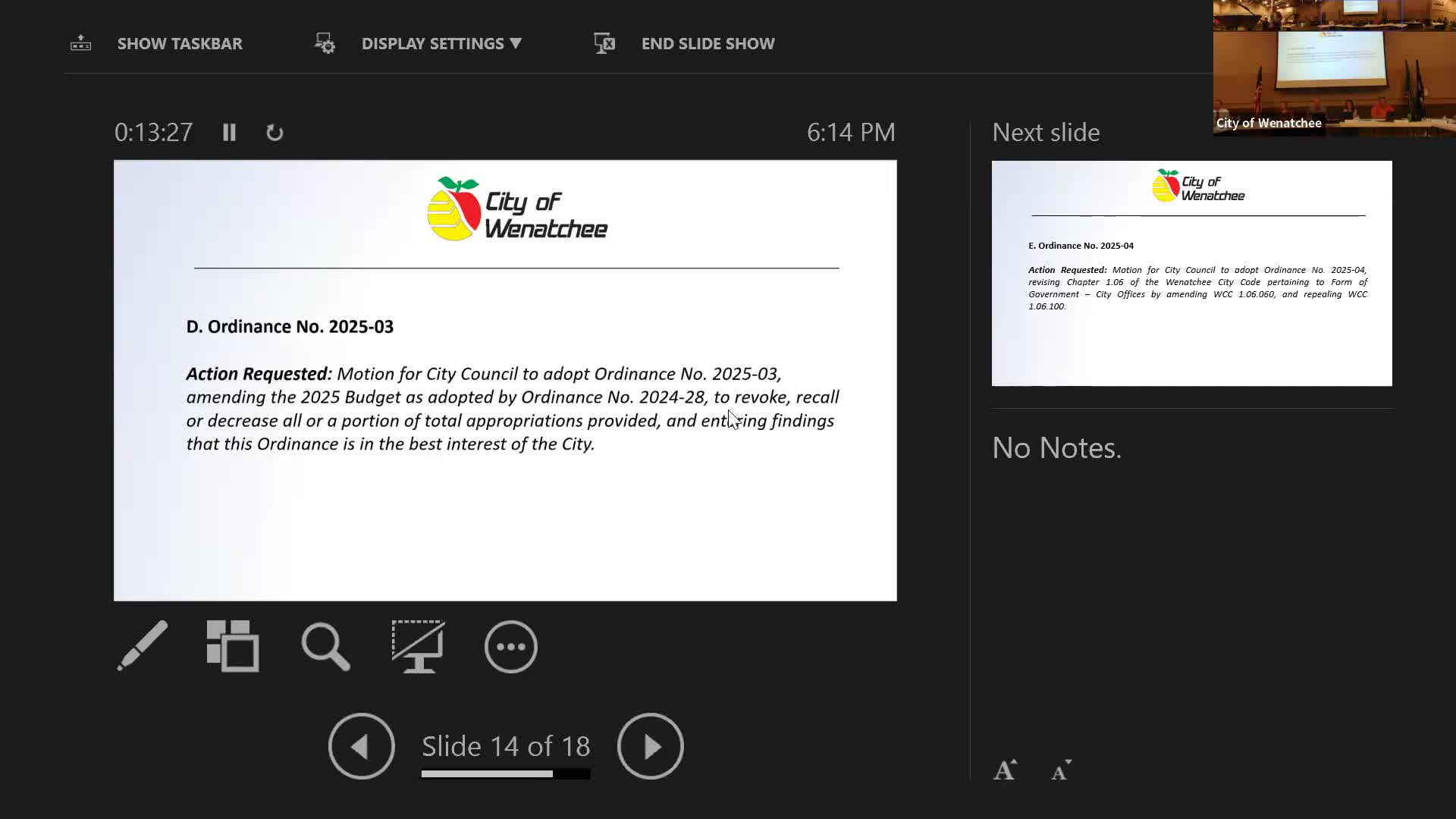Click End Slide Show
Viewport: 1456px width, 819px height.
pyautogui.click(x=708, y=43)
